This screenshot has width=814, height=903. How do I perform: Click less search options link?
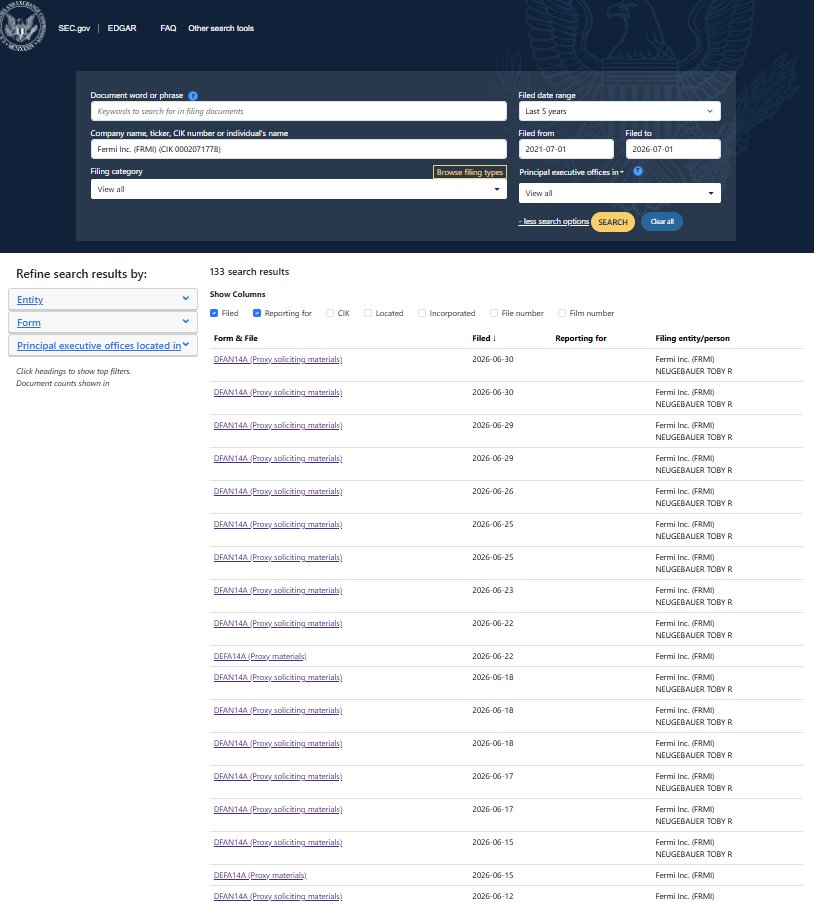(x=554, y=222)
